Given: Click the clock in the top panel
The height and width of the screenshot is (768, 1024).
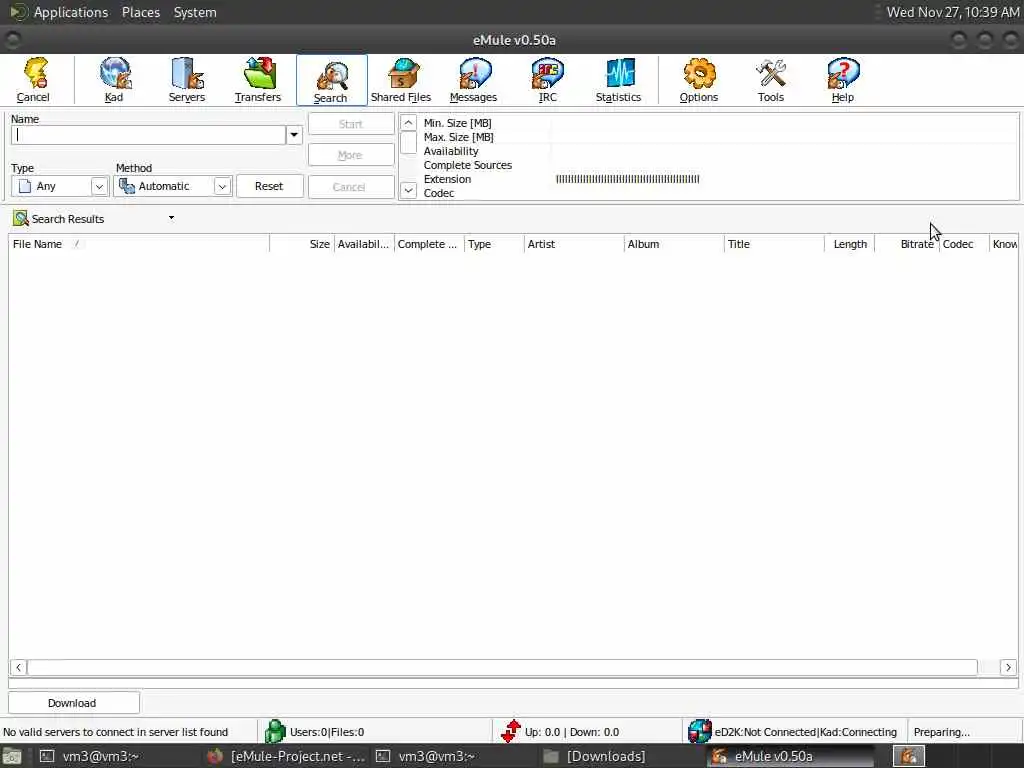Looking at the screenshot, I should coord(952,12).
